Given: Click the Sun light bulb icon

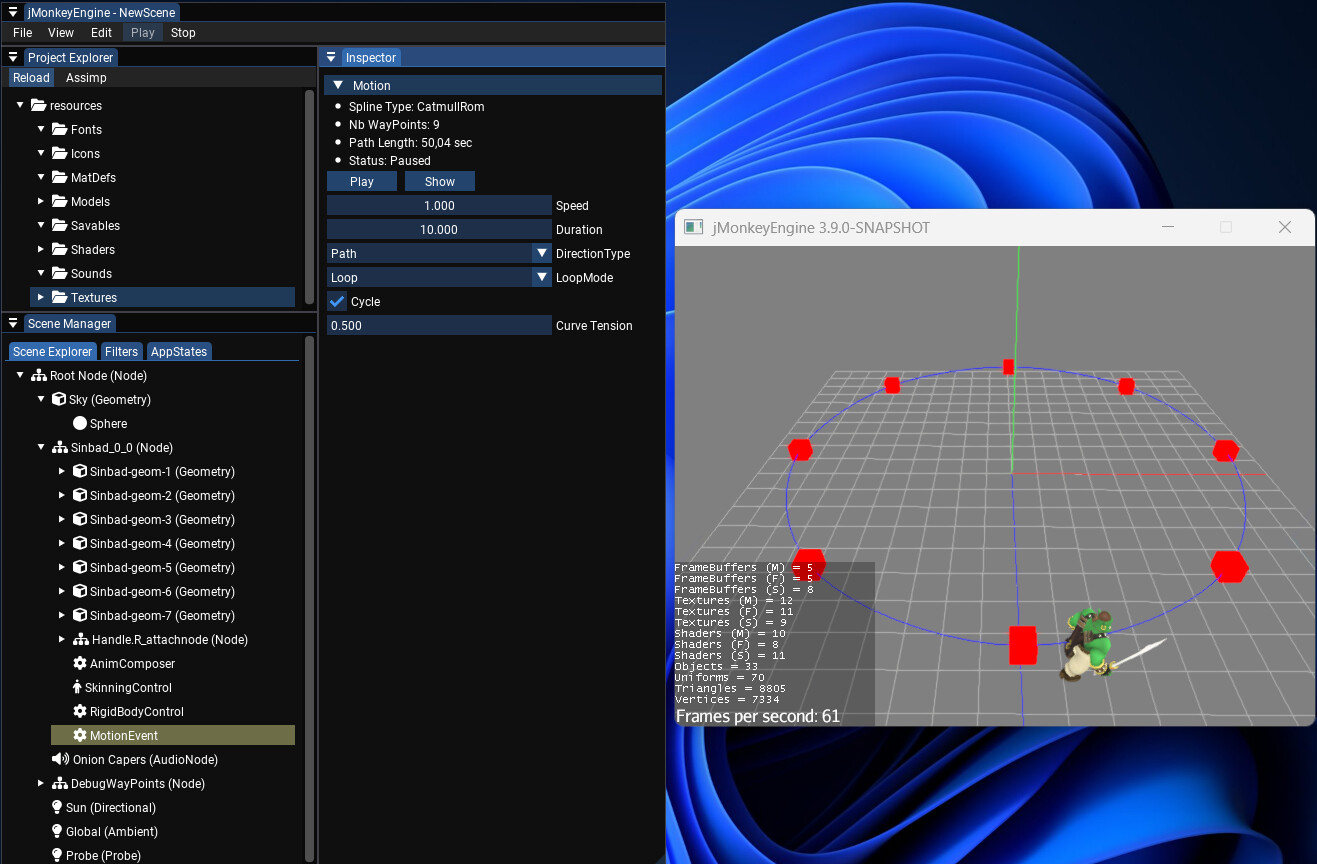Looking at the screenshot, I should click(57, 808).
